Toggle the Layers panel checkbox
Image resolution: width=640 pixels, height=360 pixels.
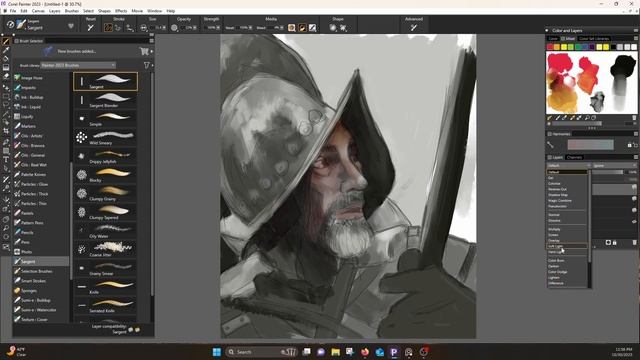[x=550, y=157]
